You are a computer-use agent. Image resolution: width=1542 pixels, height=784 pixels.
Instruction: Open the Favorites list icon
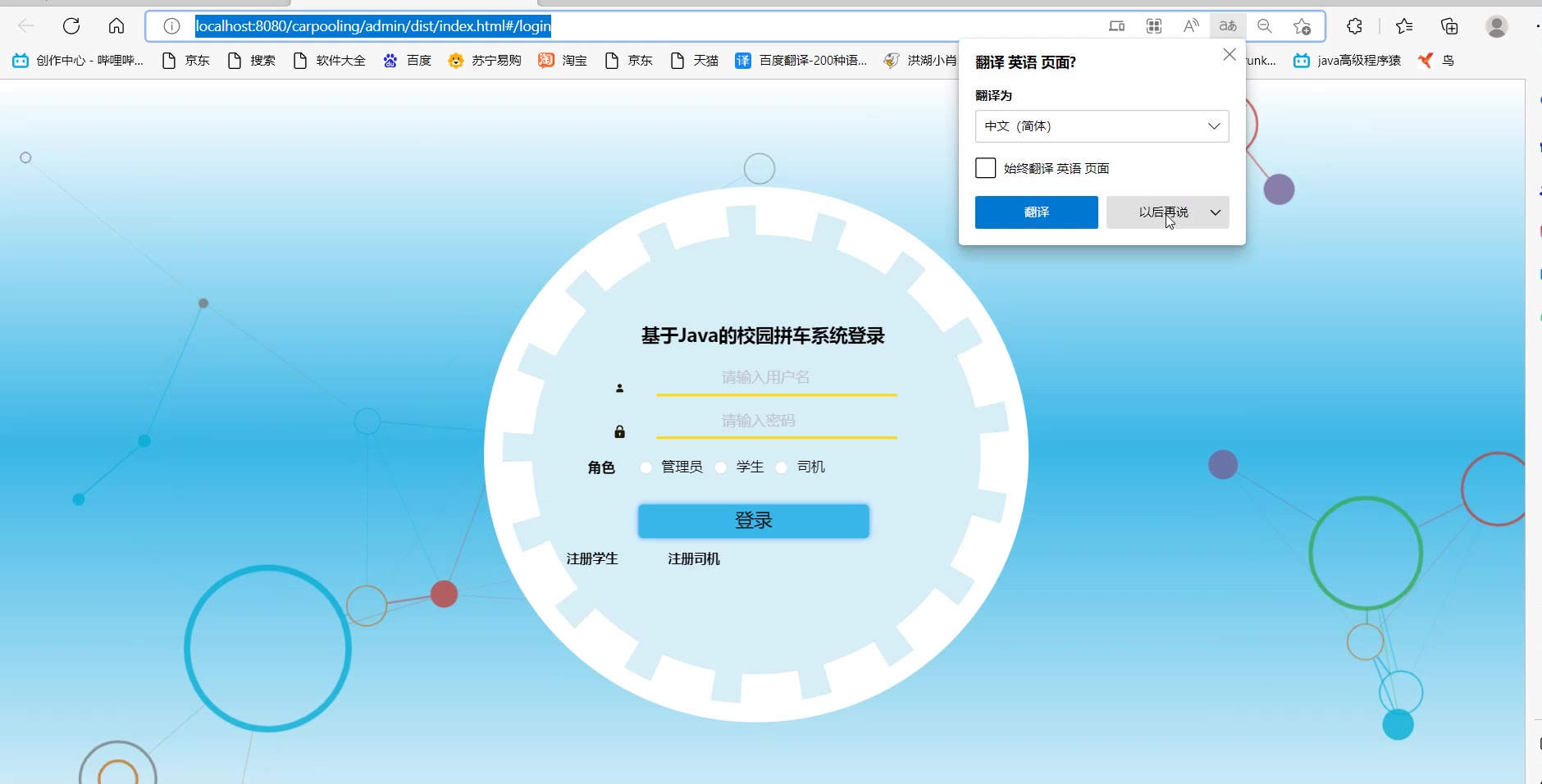pyautogui.click(x=1404, y=26)
